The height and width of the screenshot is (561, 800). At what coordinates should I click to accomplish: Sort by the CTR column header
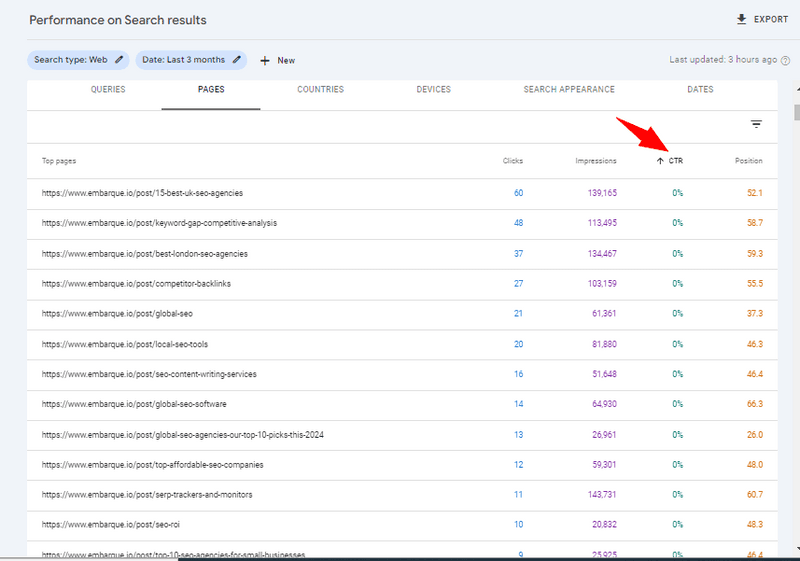pos(676,161)
